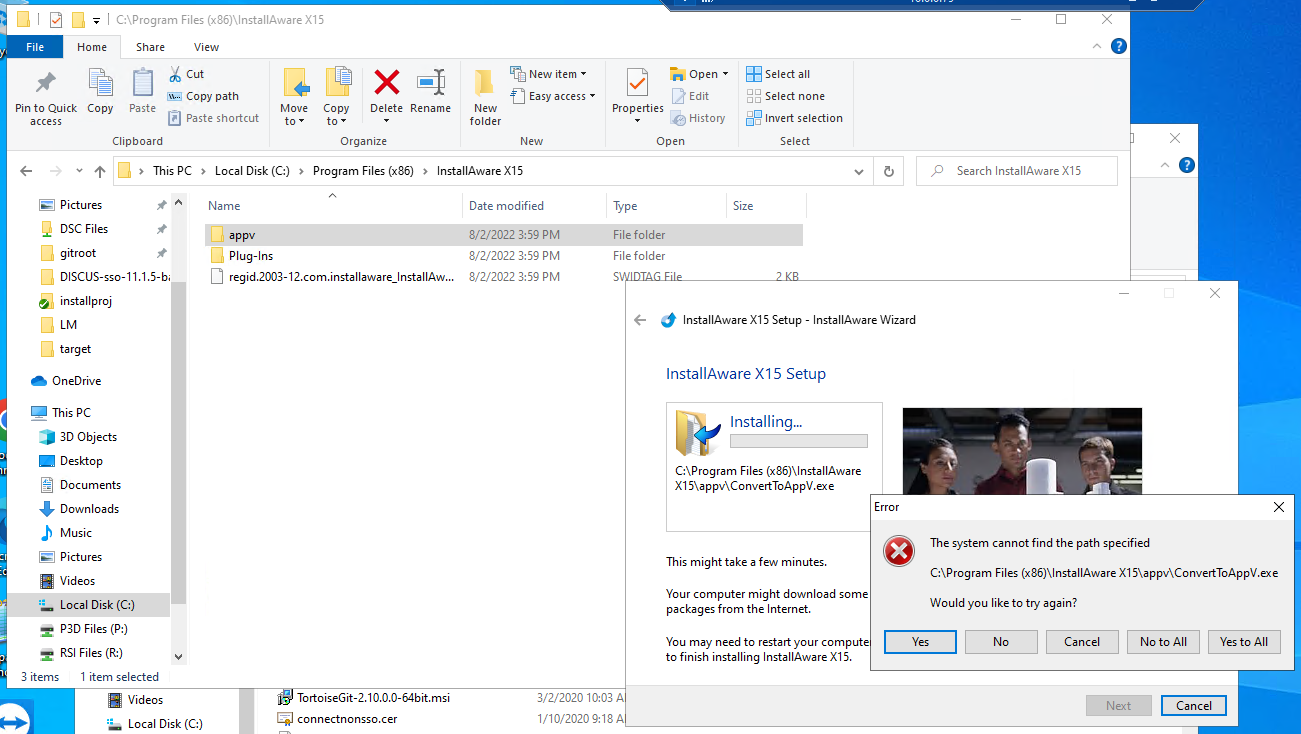Screen dimensions: 1301x734
Task: Expand the Open dropdown in ribbon
Action: [x=725, y=74]
